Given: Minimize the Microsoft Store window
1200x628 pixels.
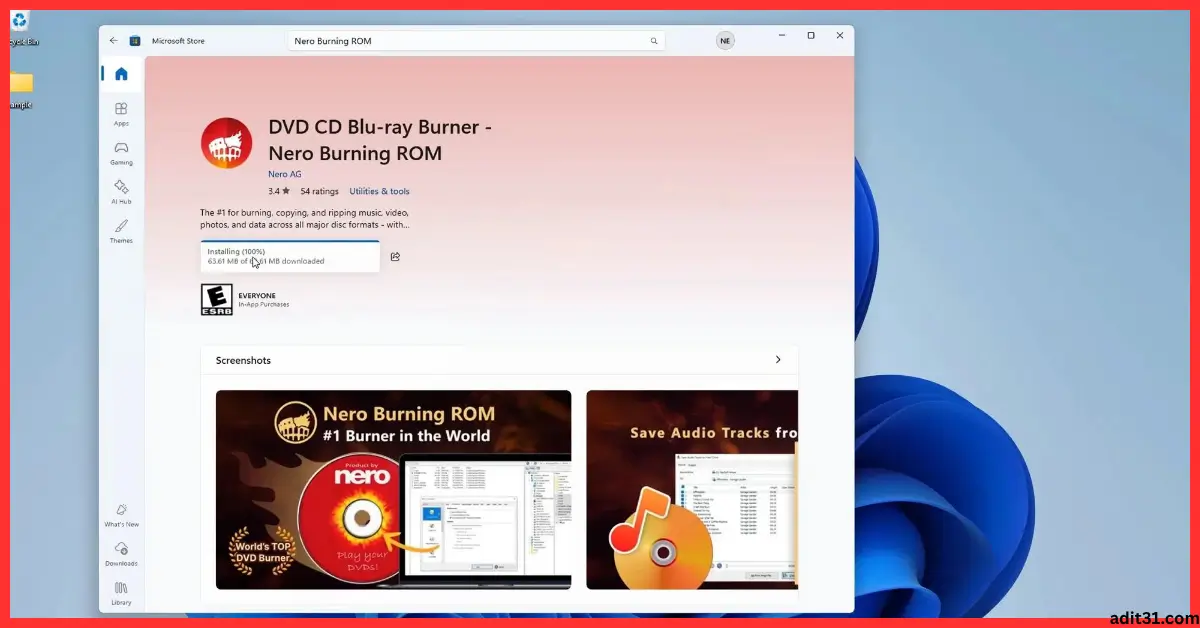Looking at the screenshot, I should 783,36.
